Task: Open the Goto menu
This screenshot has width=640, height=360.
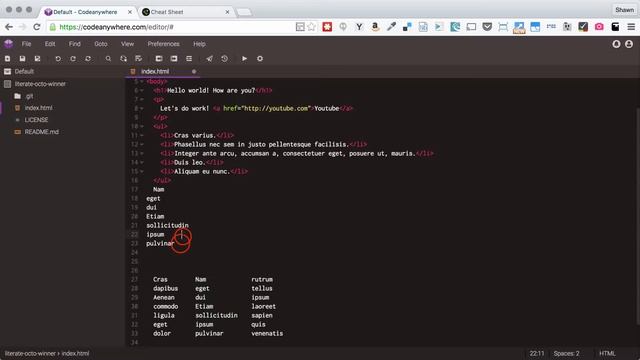Action: [x=101, y=44]
